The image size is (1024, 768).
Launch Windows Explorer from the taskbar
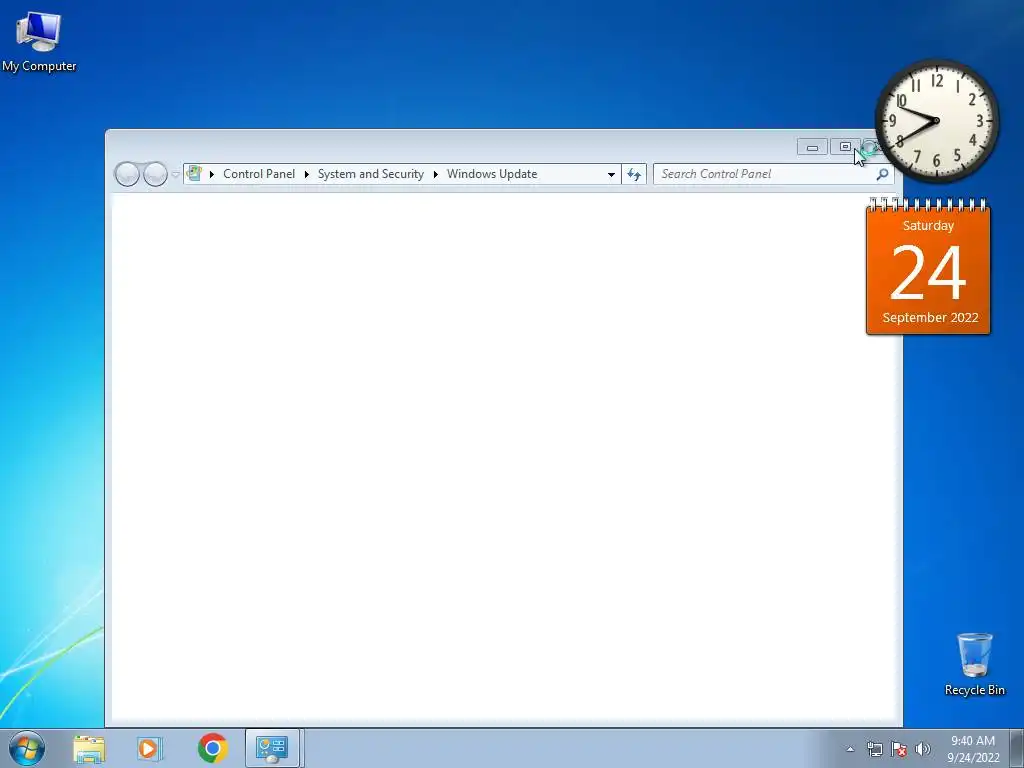[89, 748]
